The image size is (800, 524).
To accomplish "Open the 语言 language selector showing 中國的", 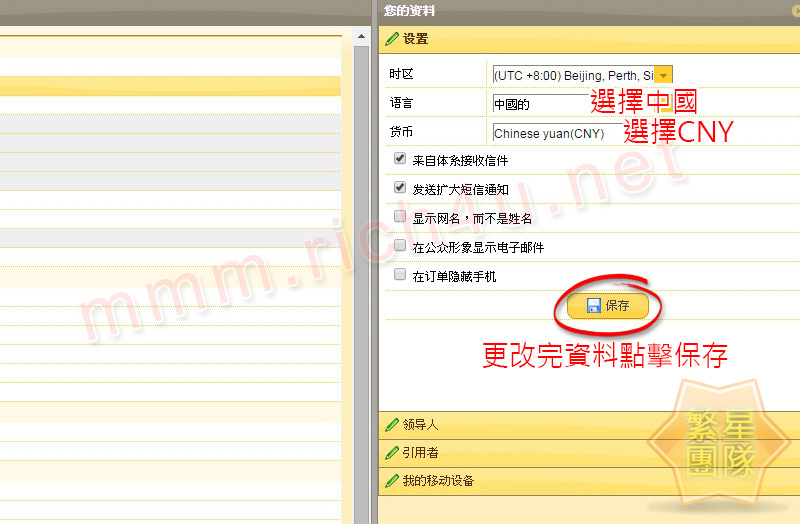I will click(x=540, y=104).
